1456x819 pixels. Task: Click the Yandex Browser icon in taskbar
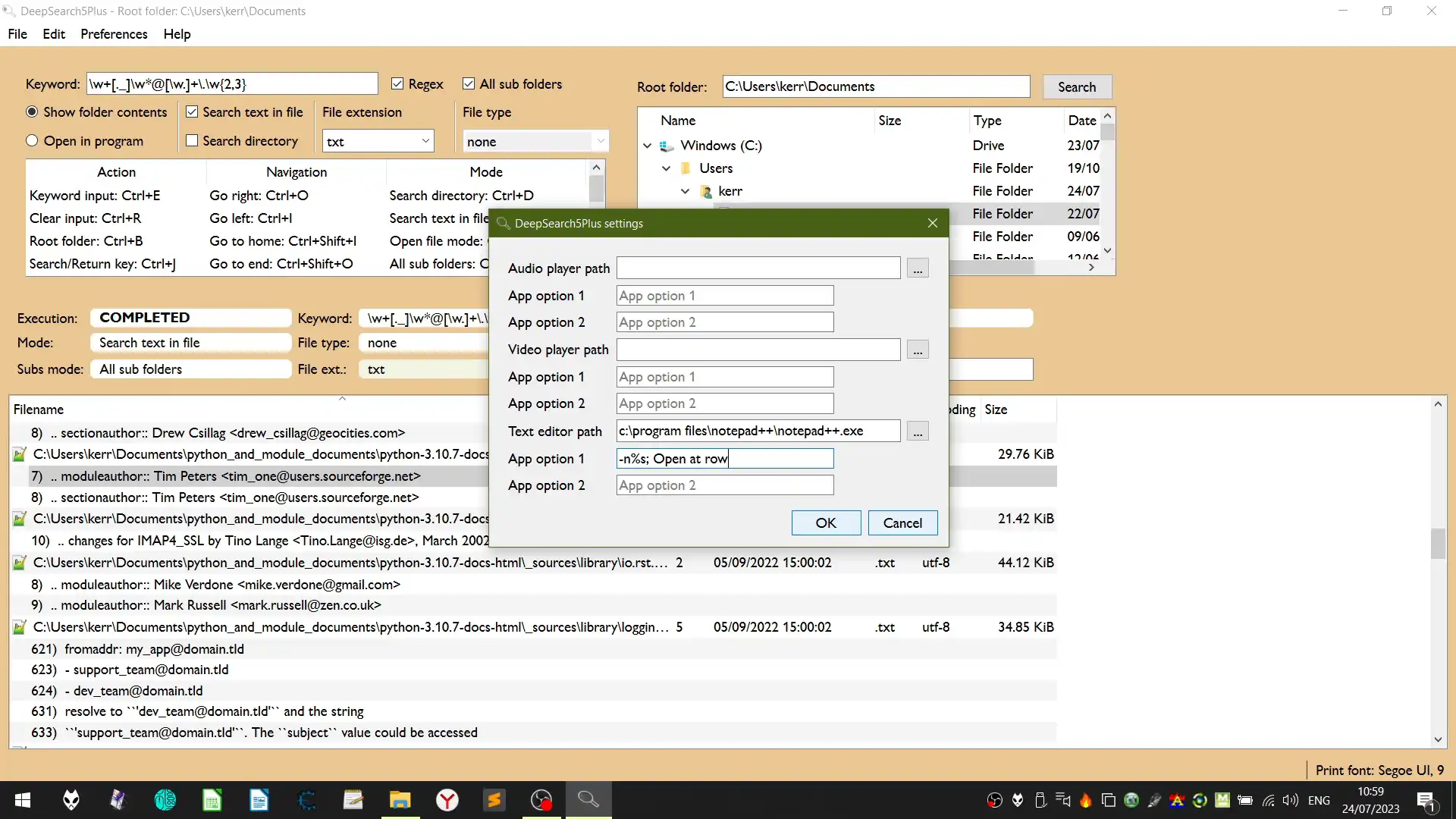[448, 800]
